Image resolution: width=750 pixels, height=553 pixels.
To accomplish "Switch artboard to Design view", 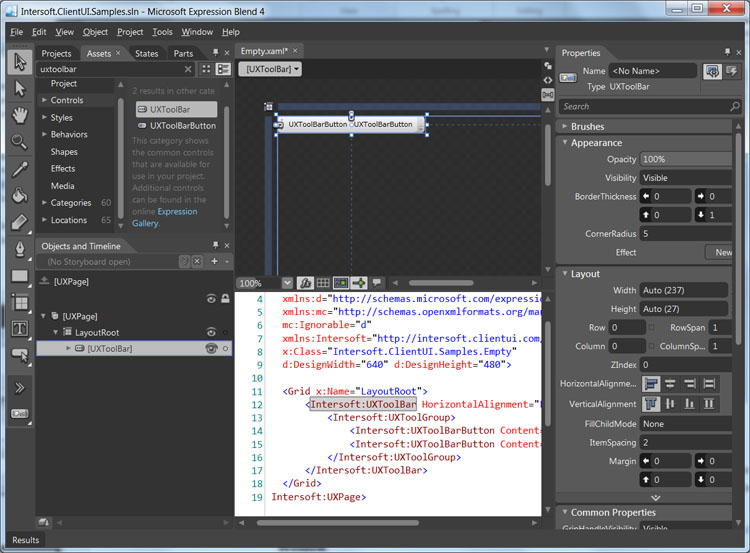I will (548, 66).
